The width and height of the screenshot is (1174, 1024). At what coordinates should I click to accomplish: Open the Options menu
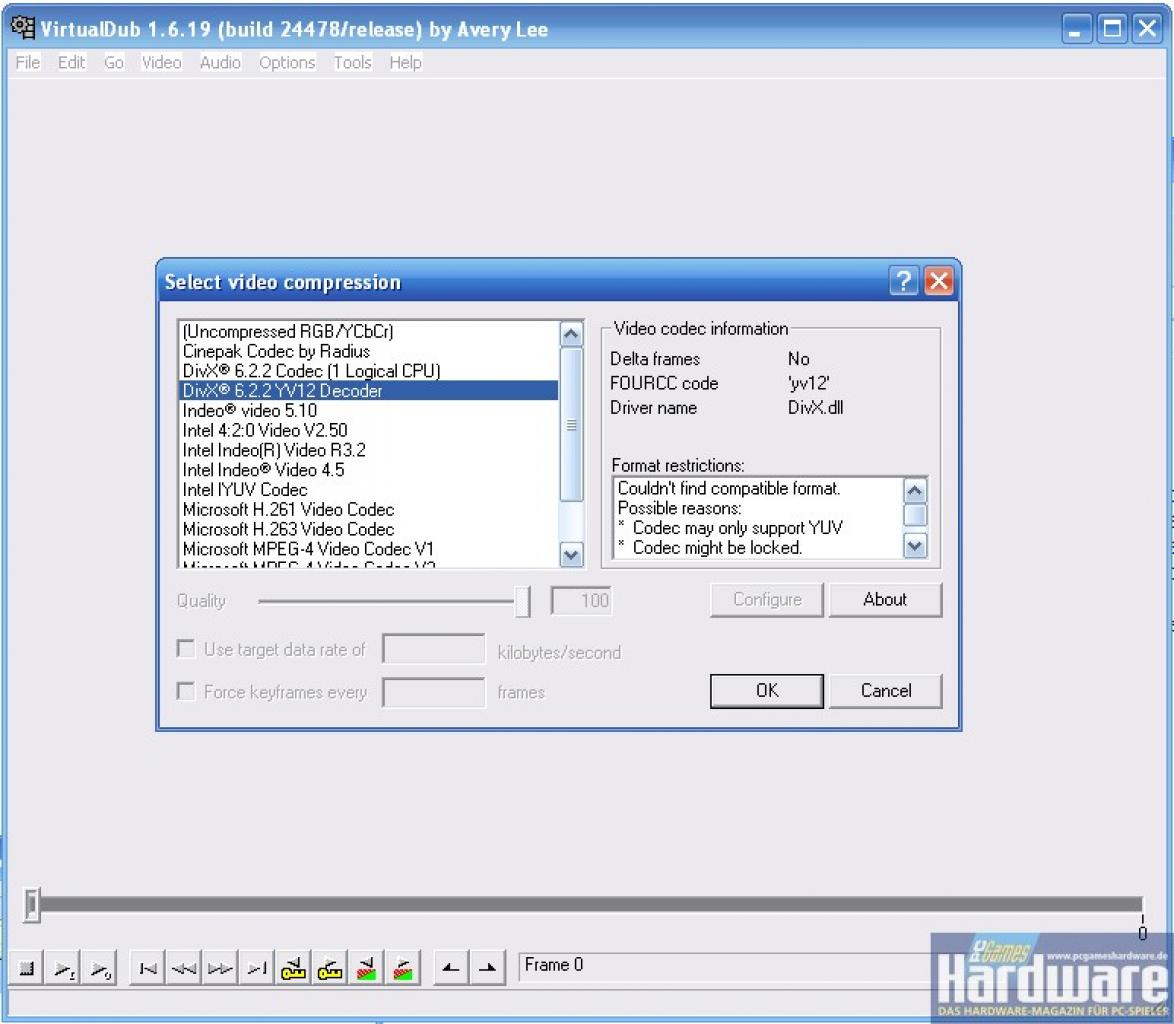pos(287,62)
